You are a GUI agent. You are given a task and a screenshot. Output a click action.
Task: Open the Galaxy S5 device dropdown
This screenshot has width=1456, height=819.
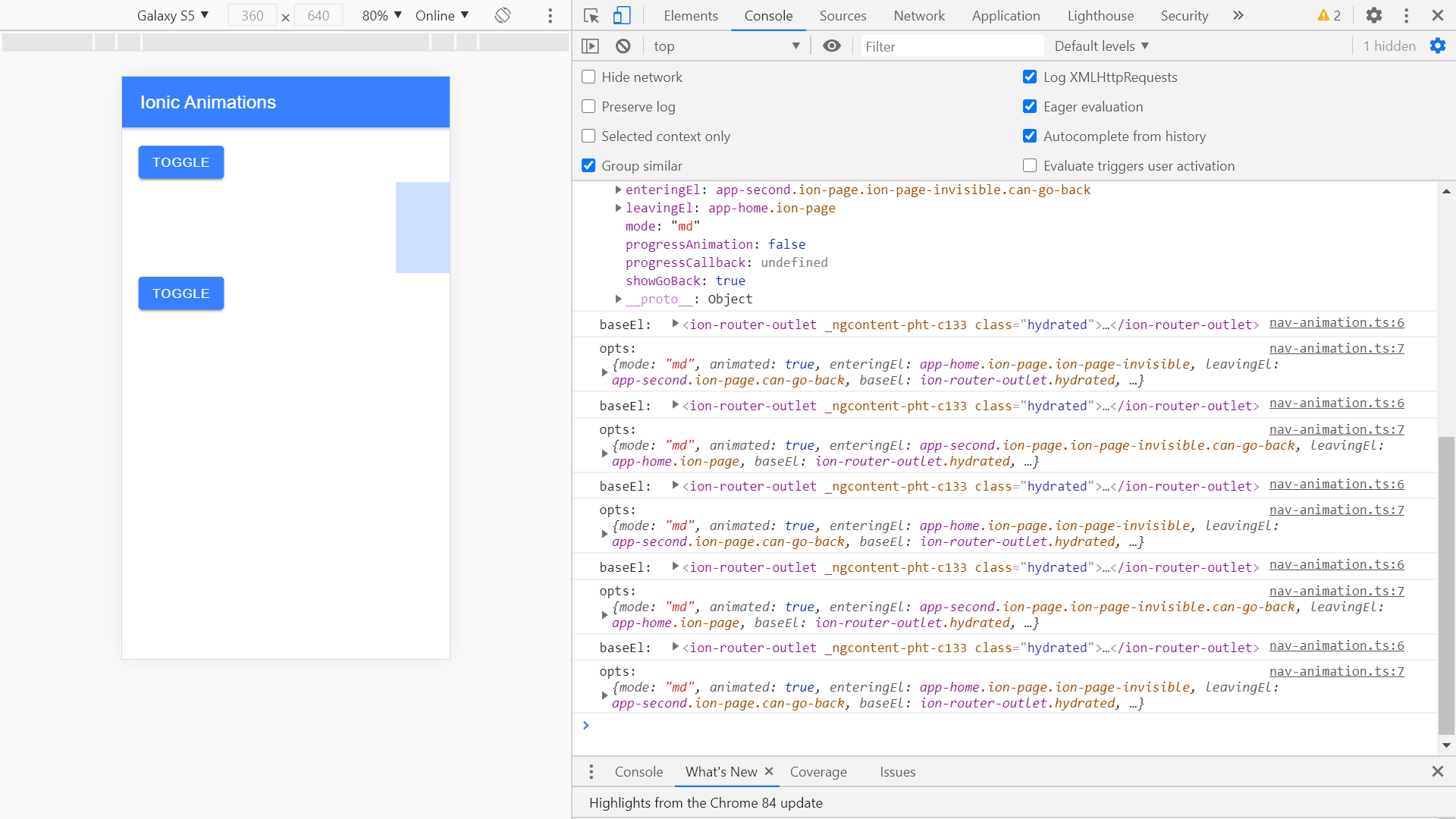[x=173, y=15]
